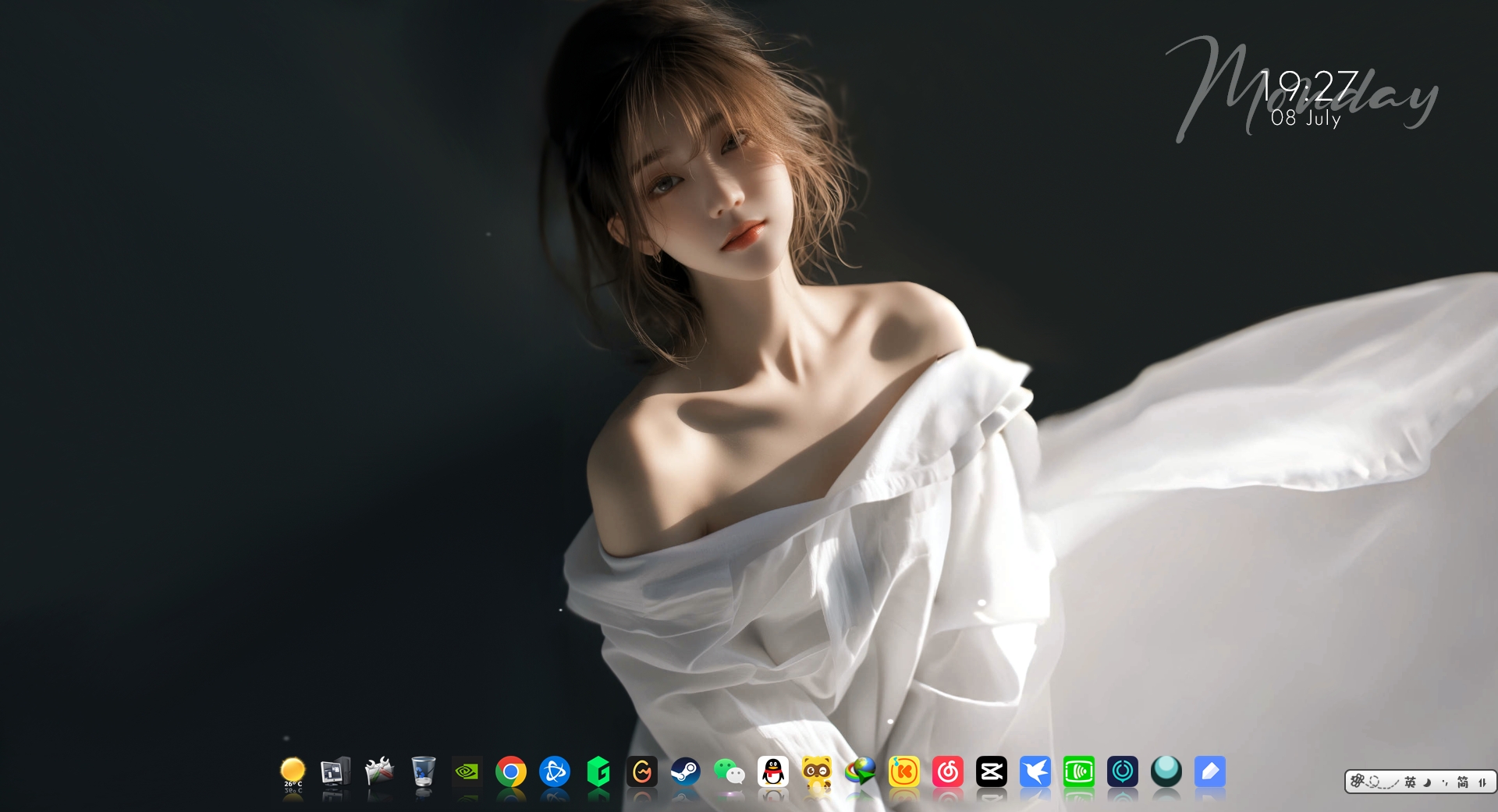Open the Battle.net launcher icon

coord(555,772)
